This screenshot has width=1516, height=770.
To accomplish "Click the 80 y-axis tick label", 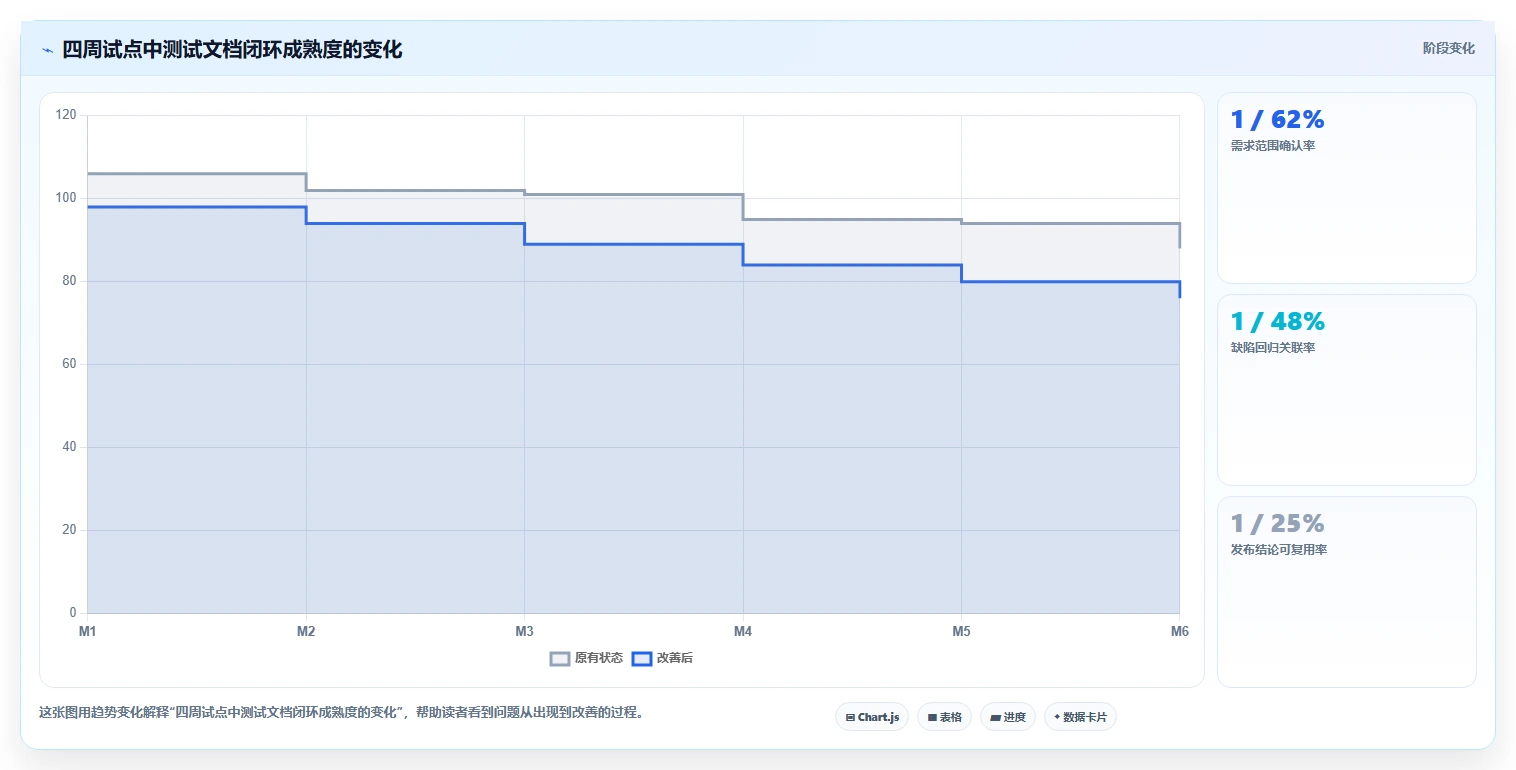I will pyautogui.click(x=70, y=281).
